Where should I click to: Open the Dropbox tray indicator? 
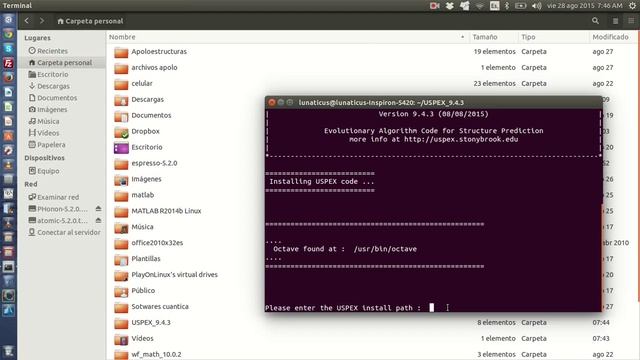(449, 5)
